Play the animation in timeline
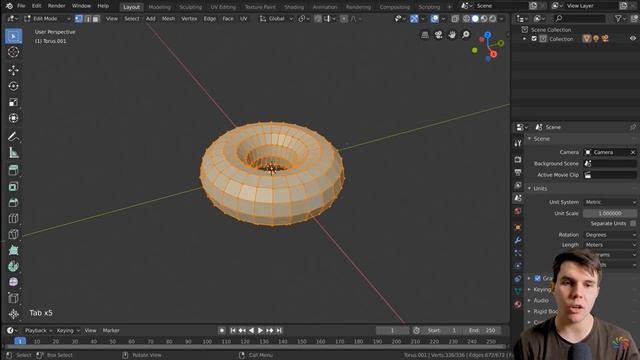The height and width of the screenshot is (360, 640). coord(260,331)
